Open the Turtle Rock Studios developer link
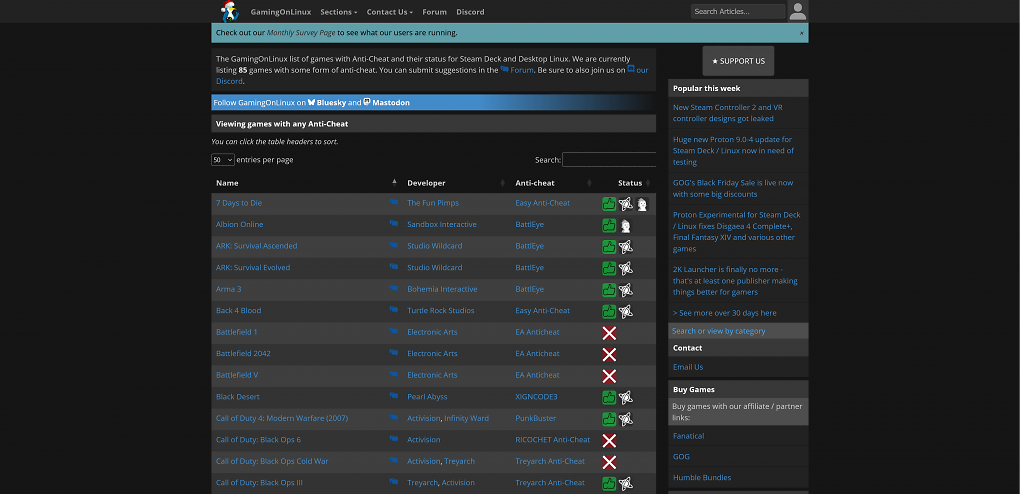 coord(440,310)
